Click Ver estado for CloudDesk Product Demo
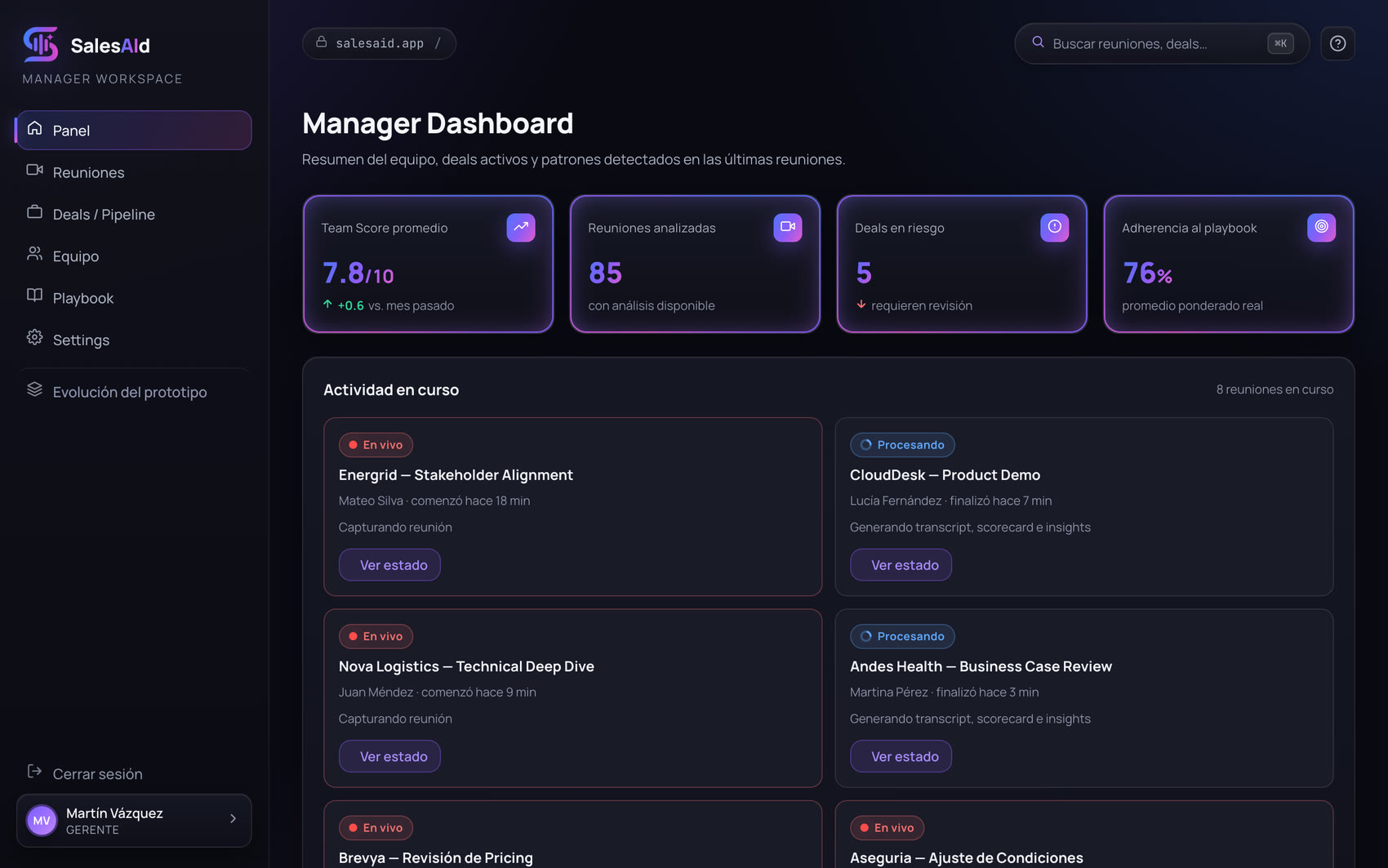1388x868 pixels. point(901,565)
